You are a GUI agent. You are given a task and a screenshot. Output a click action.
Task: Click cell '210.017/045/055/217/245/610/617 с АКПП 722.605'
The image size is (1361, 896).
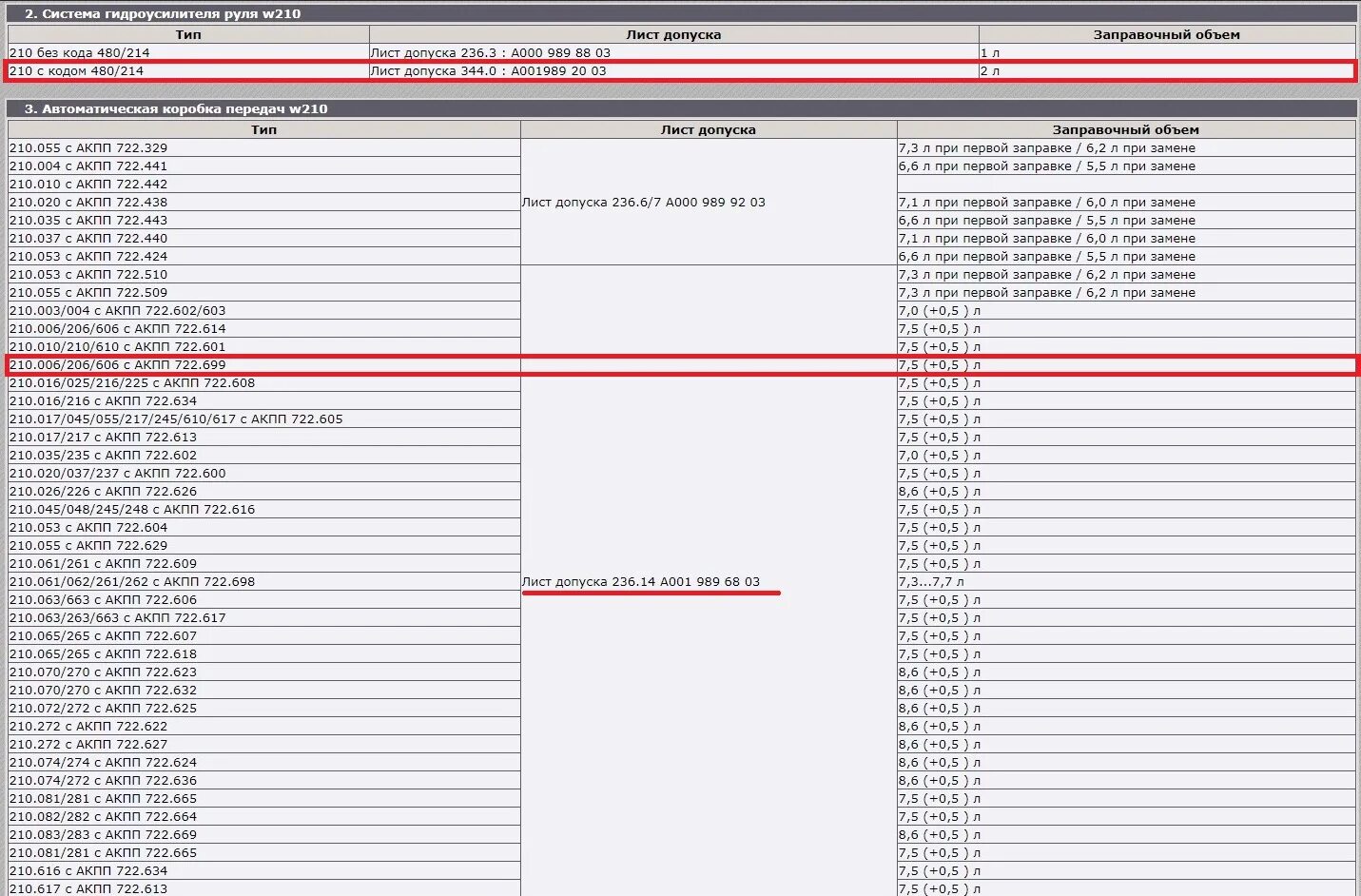coord(264,419)
